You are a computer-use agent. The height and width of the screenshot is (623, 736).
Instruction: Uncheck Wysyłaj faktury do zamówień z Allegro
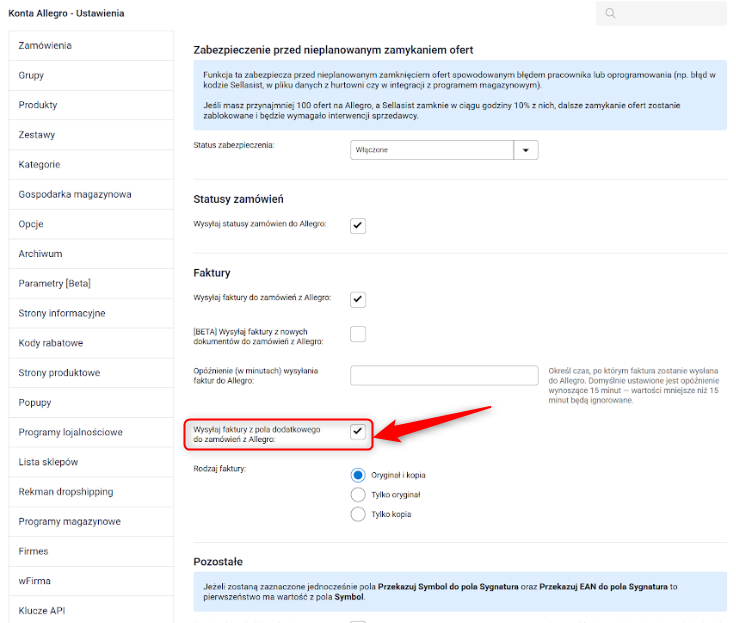click(358, 299)
